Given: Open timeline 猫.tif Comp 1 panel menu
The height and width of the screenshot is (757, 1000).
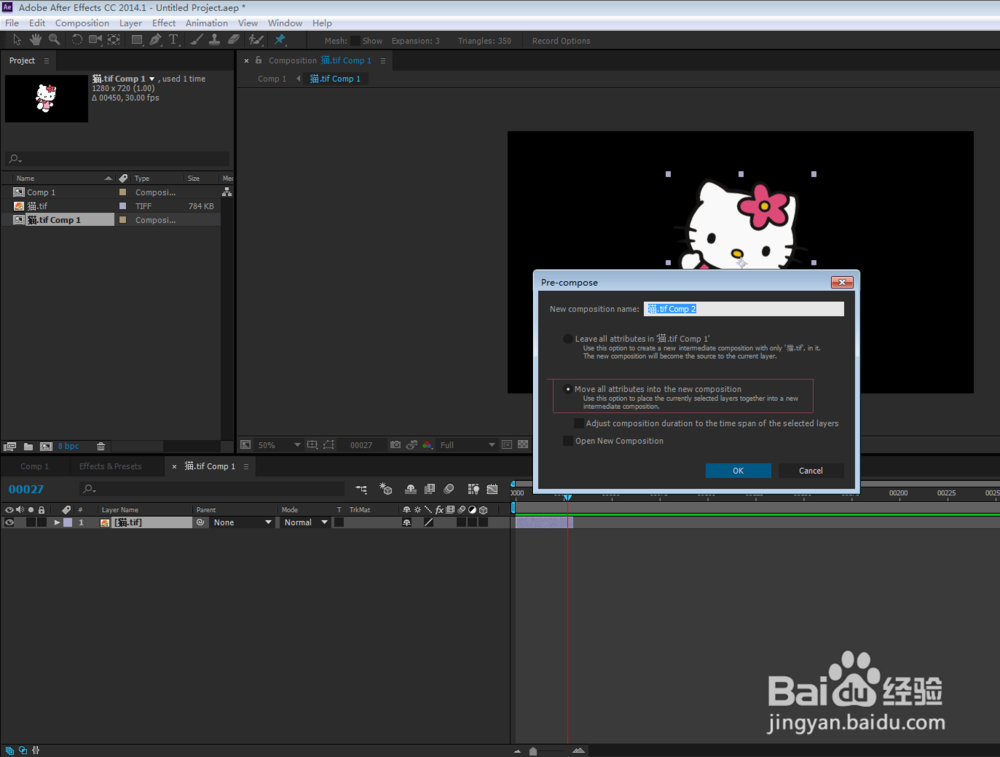Looking at the screenshot, I should click(246, 466).
